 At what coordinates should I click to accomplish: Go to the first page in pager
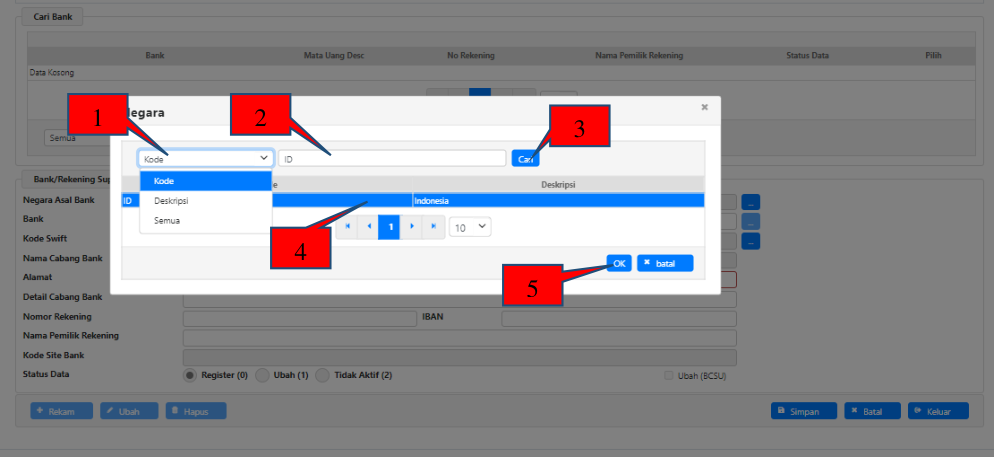(x=348, y=227)
